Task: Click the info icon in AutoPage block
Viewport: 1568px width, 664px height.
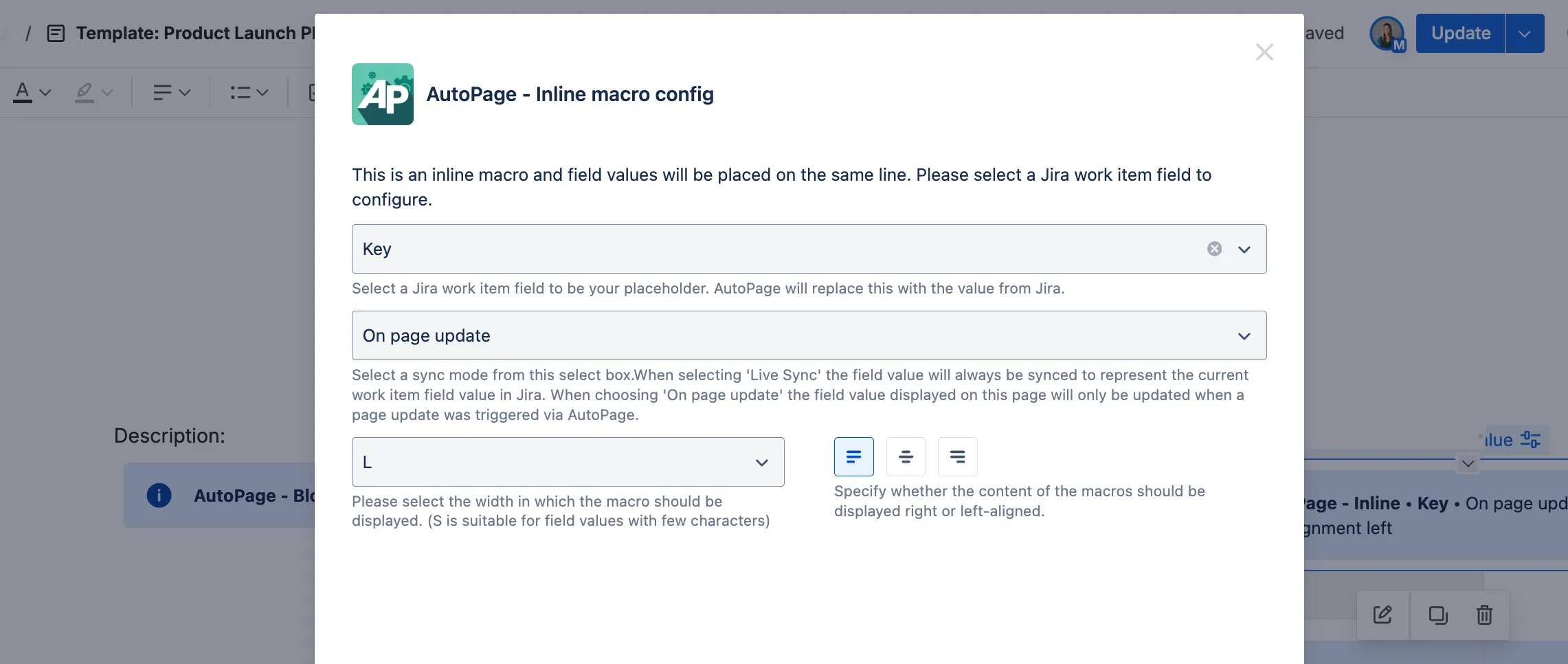Action: coord(159,495)
